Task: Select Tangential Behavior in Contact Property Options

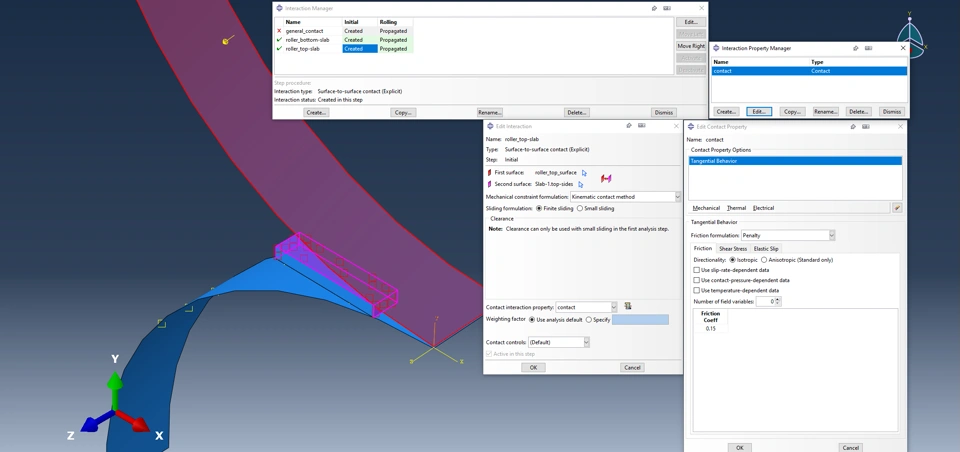Action: 795,161
